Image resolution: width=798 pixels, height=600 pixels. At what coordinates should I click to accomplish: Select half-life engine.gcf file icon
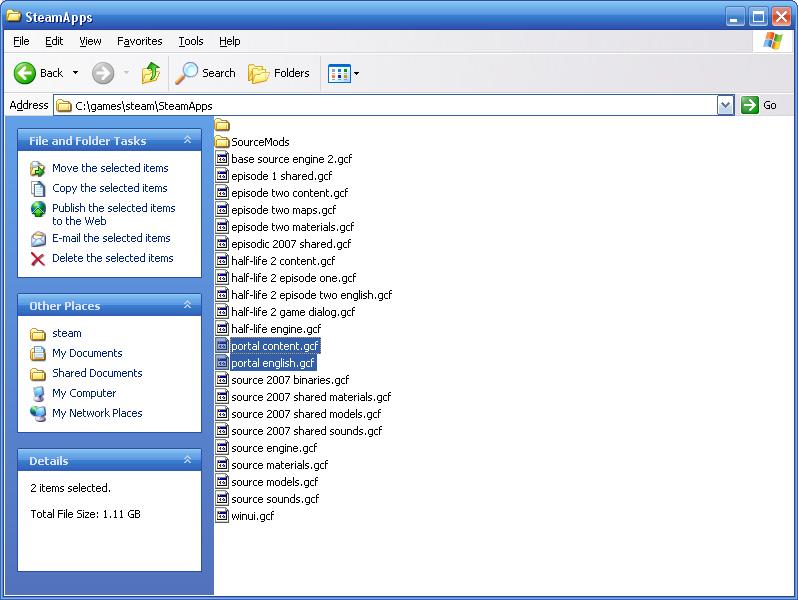[x=222, y=328]
